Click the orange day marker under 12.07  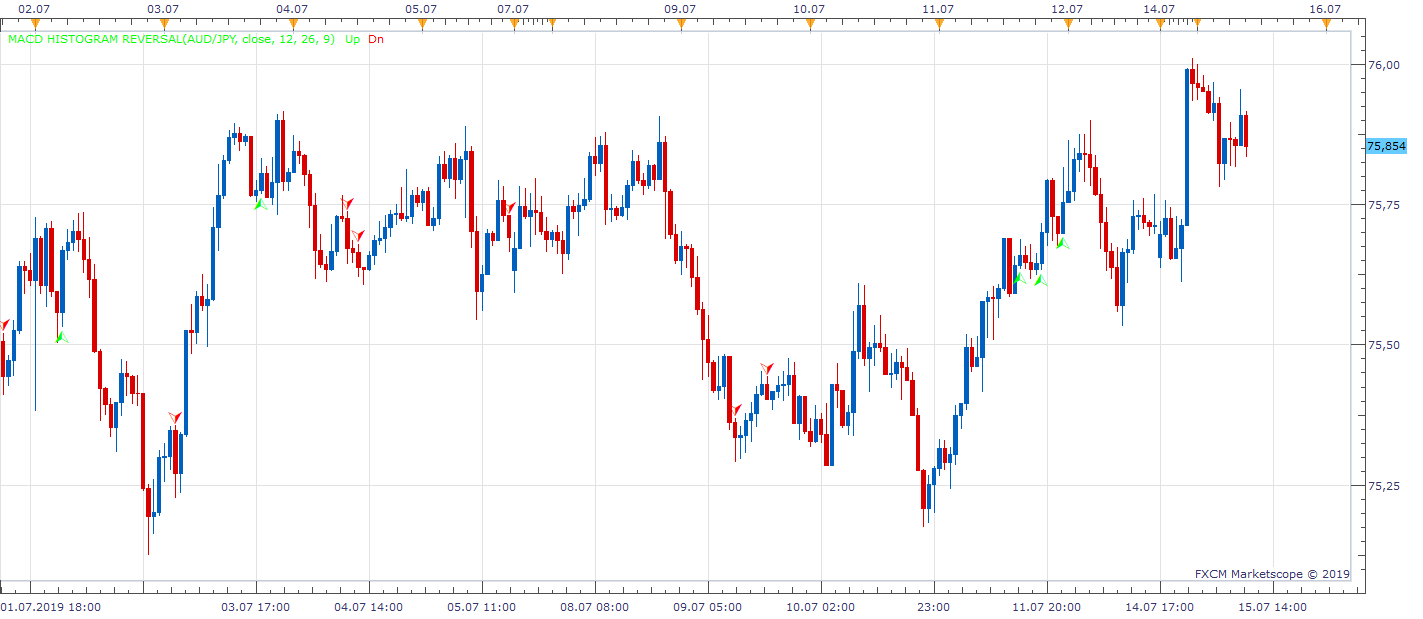coord(1067,24)
